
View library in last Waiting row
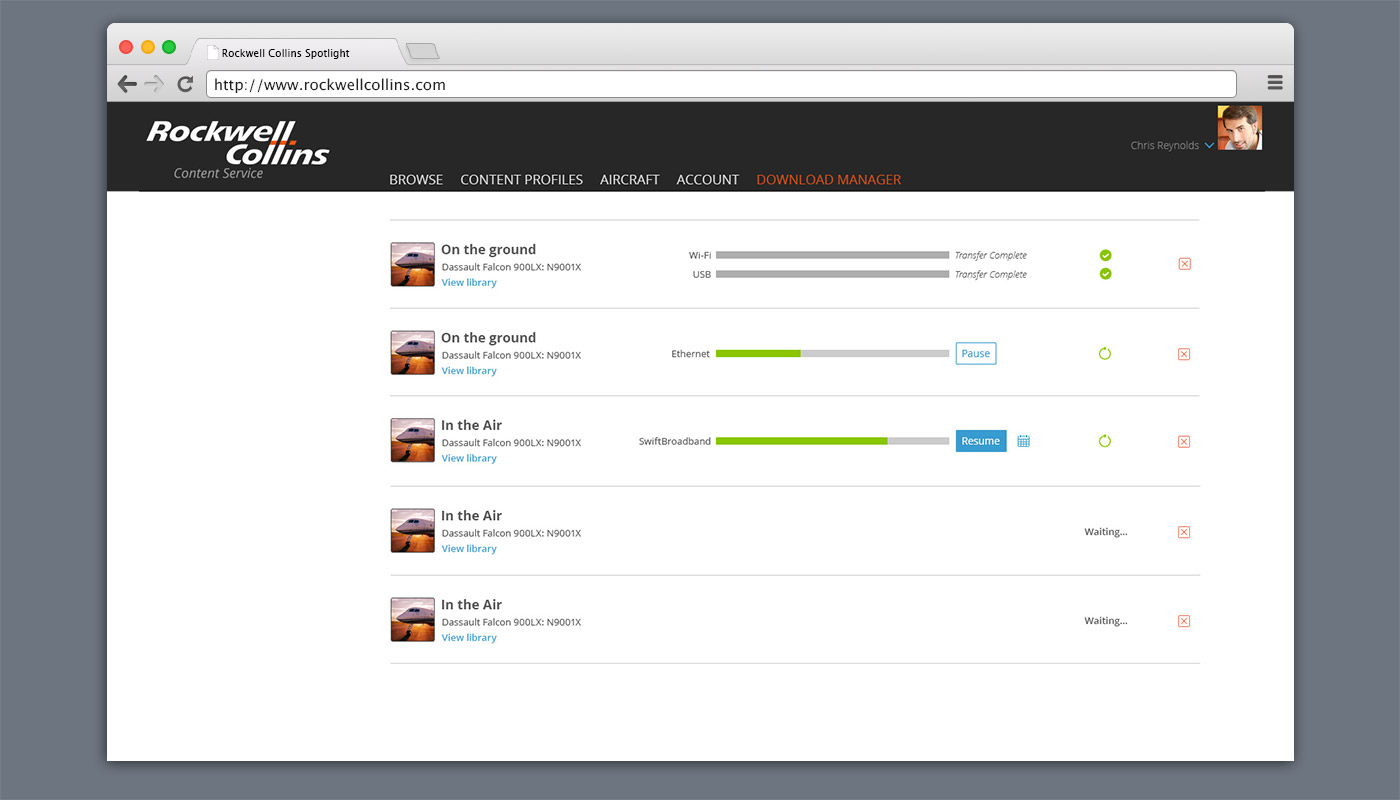469,638
